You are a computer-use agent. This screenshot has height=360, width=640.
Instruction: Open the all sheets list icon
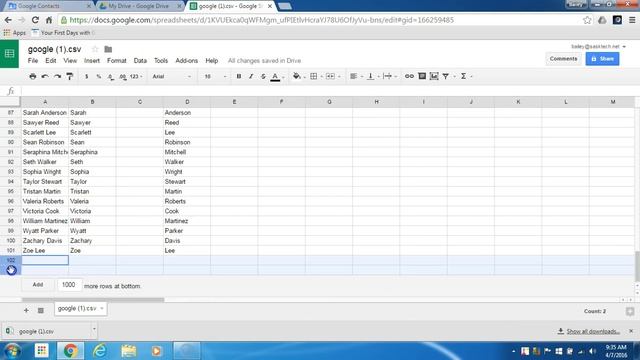pyautogui.click(x=40, y=310)
